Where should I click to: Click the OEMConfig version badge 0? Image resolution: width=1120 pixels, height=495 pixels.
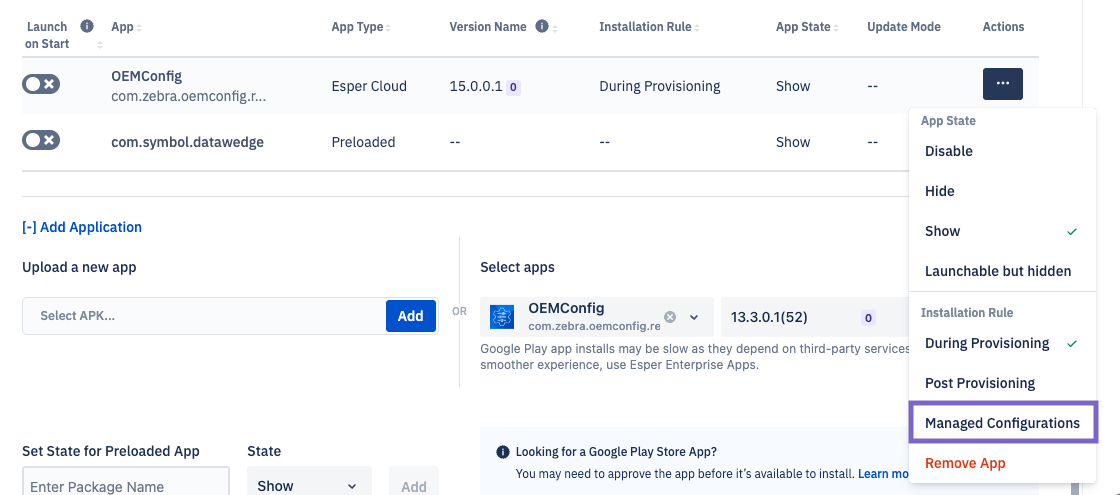tap(513, 88)
